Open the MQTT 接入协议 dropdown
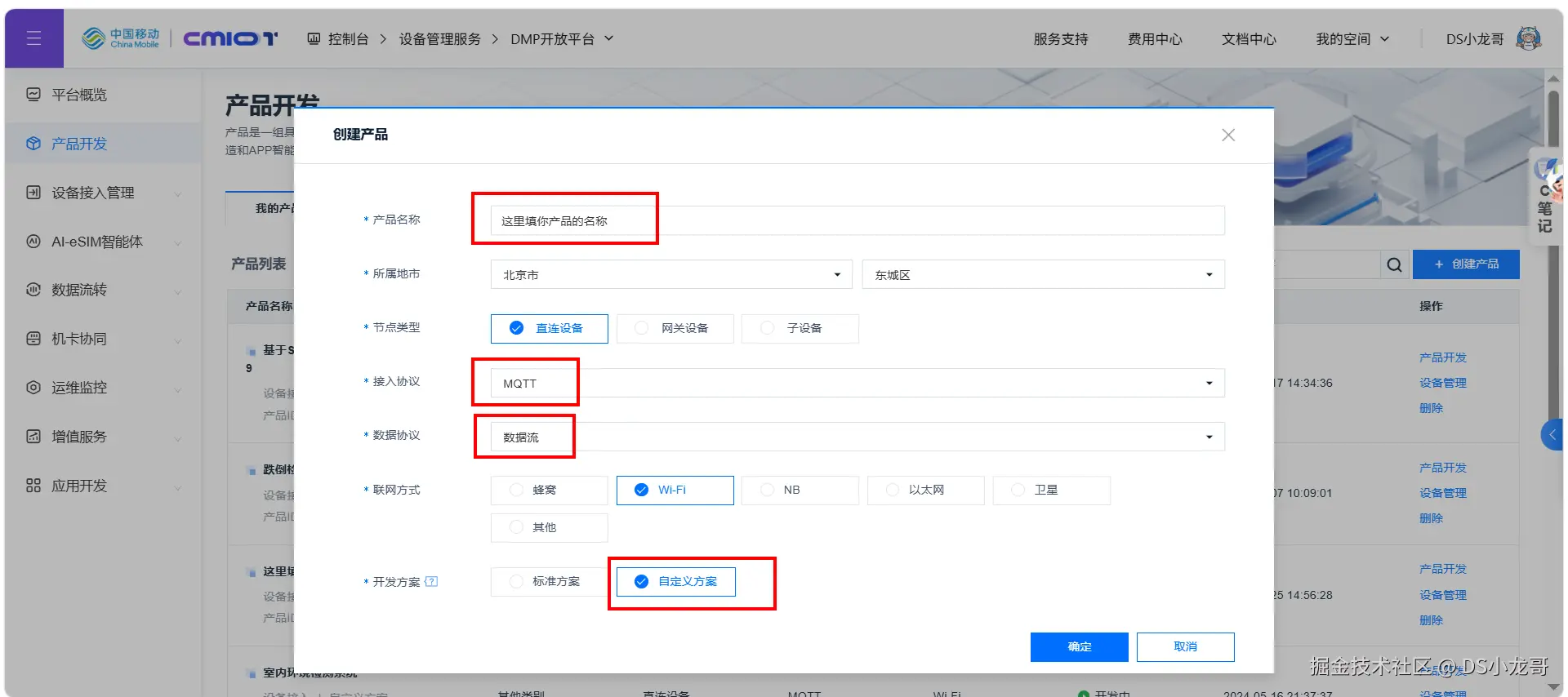 [x=857, y=383]
